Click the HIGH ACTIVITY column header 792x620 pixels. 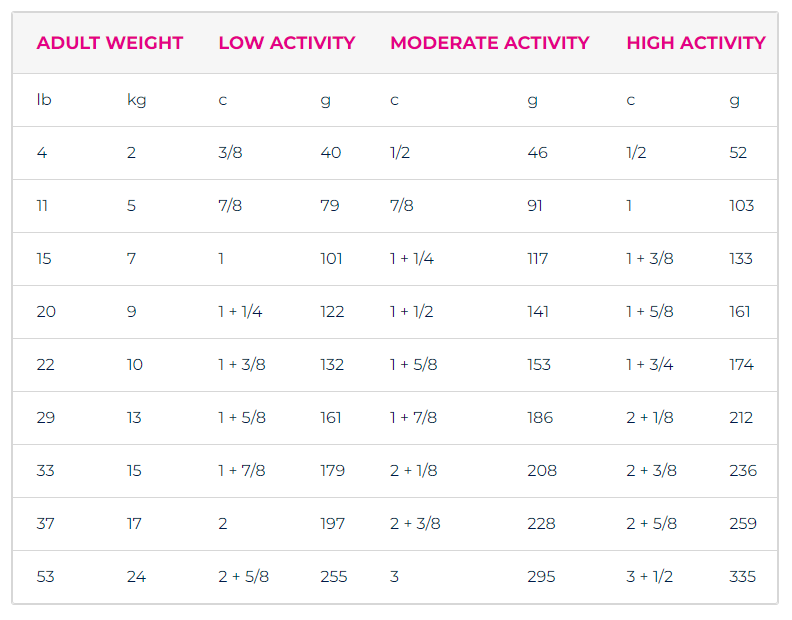(696, 43)
